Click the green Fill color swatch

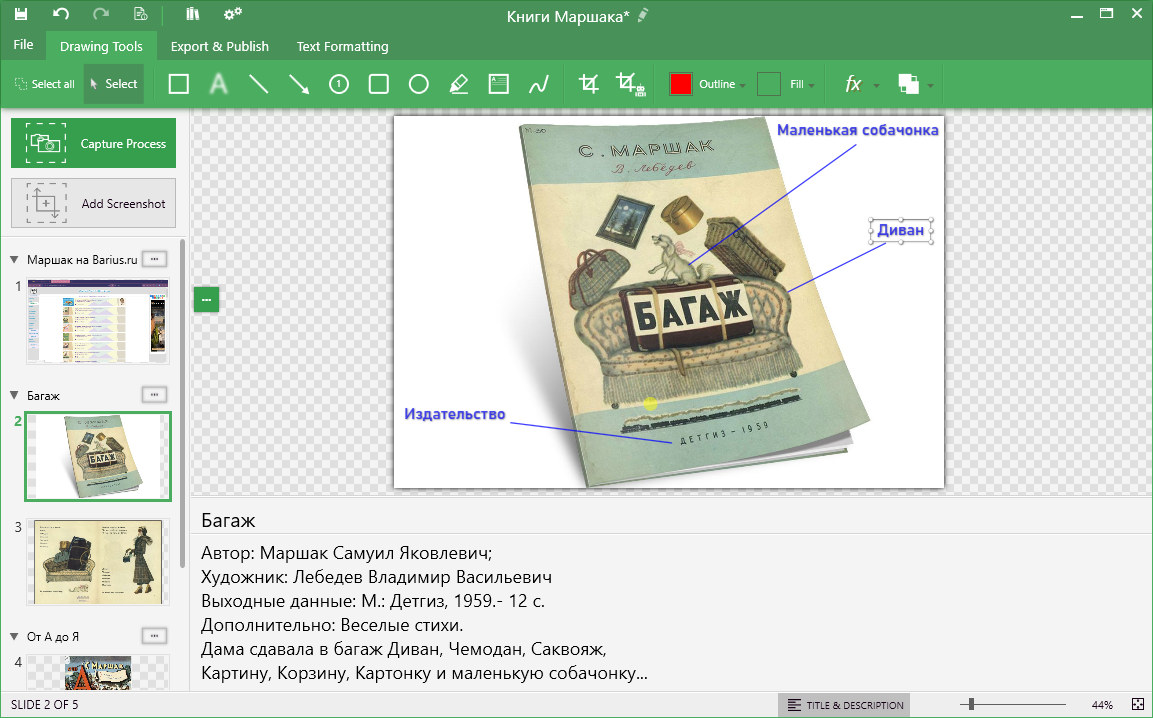point(768,84)
